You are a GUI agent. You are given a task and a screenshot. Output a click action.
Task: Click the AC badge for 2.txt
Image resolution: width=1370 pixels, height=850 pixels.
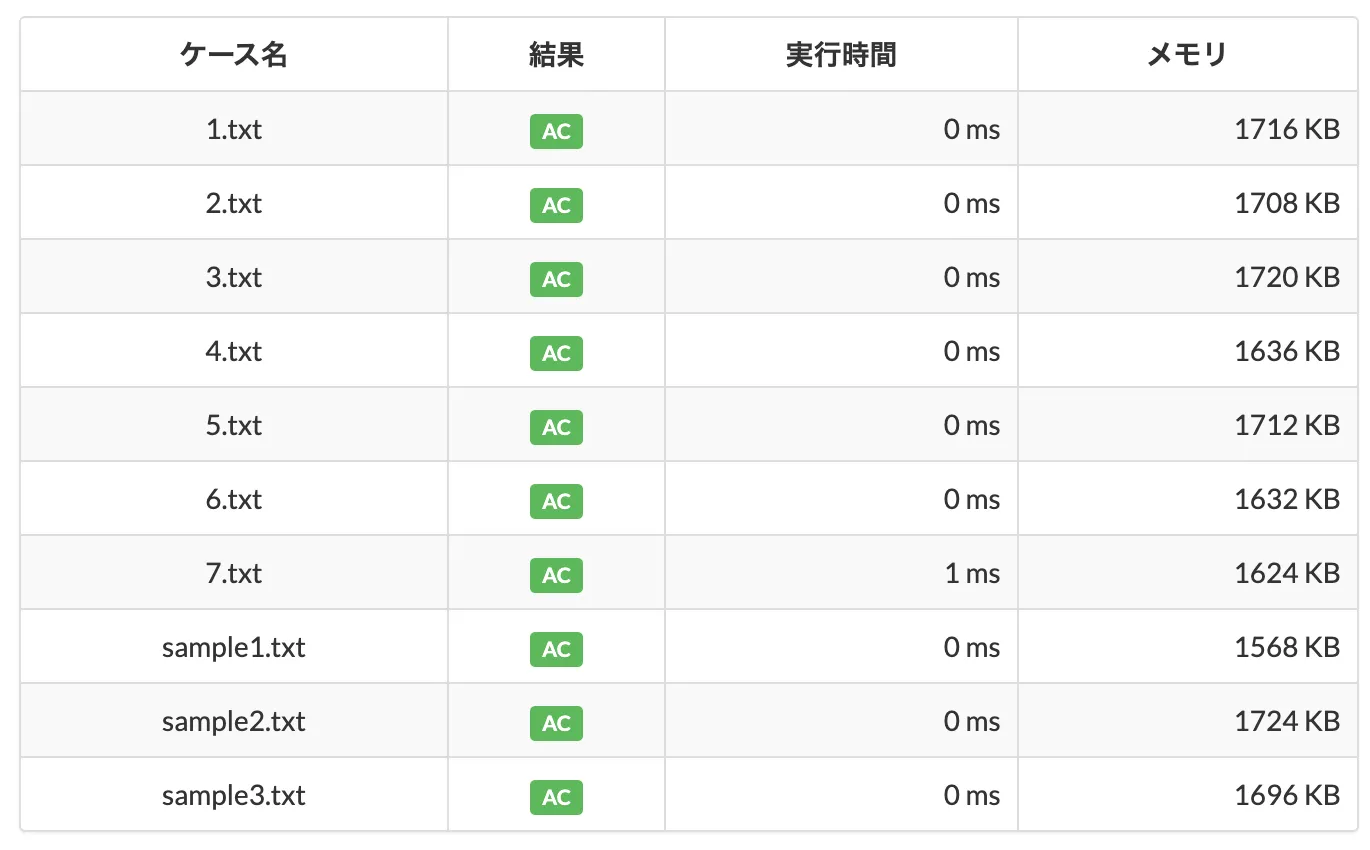point(556,205)
